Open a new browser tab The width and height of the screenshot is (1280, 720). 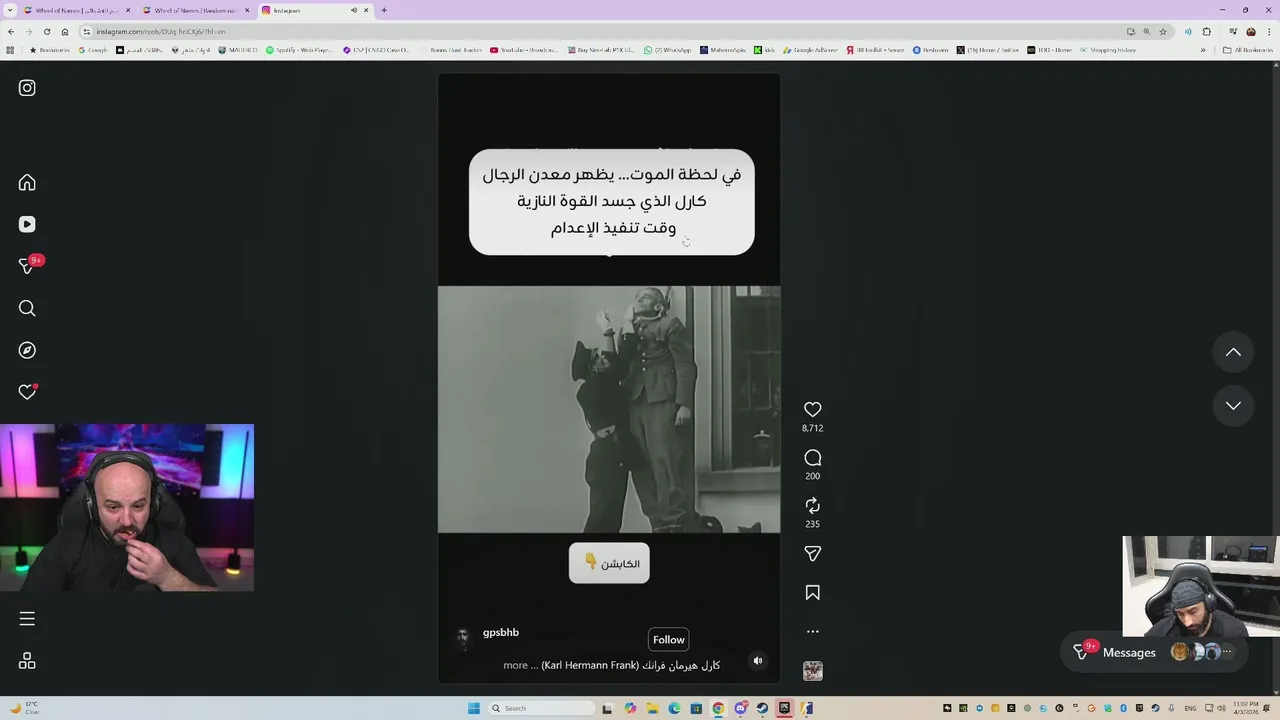pos(384,10)
